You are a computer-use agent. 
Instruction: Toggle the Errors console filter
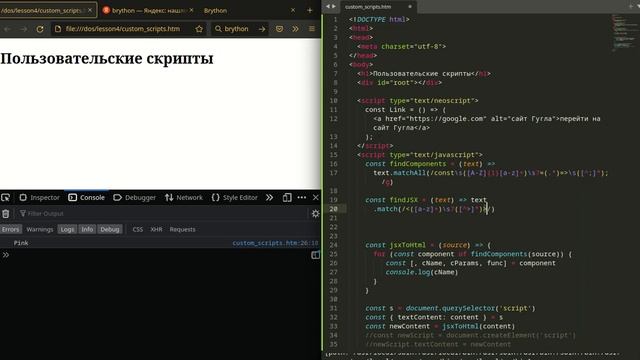point(10,229)
